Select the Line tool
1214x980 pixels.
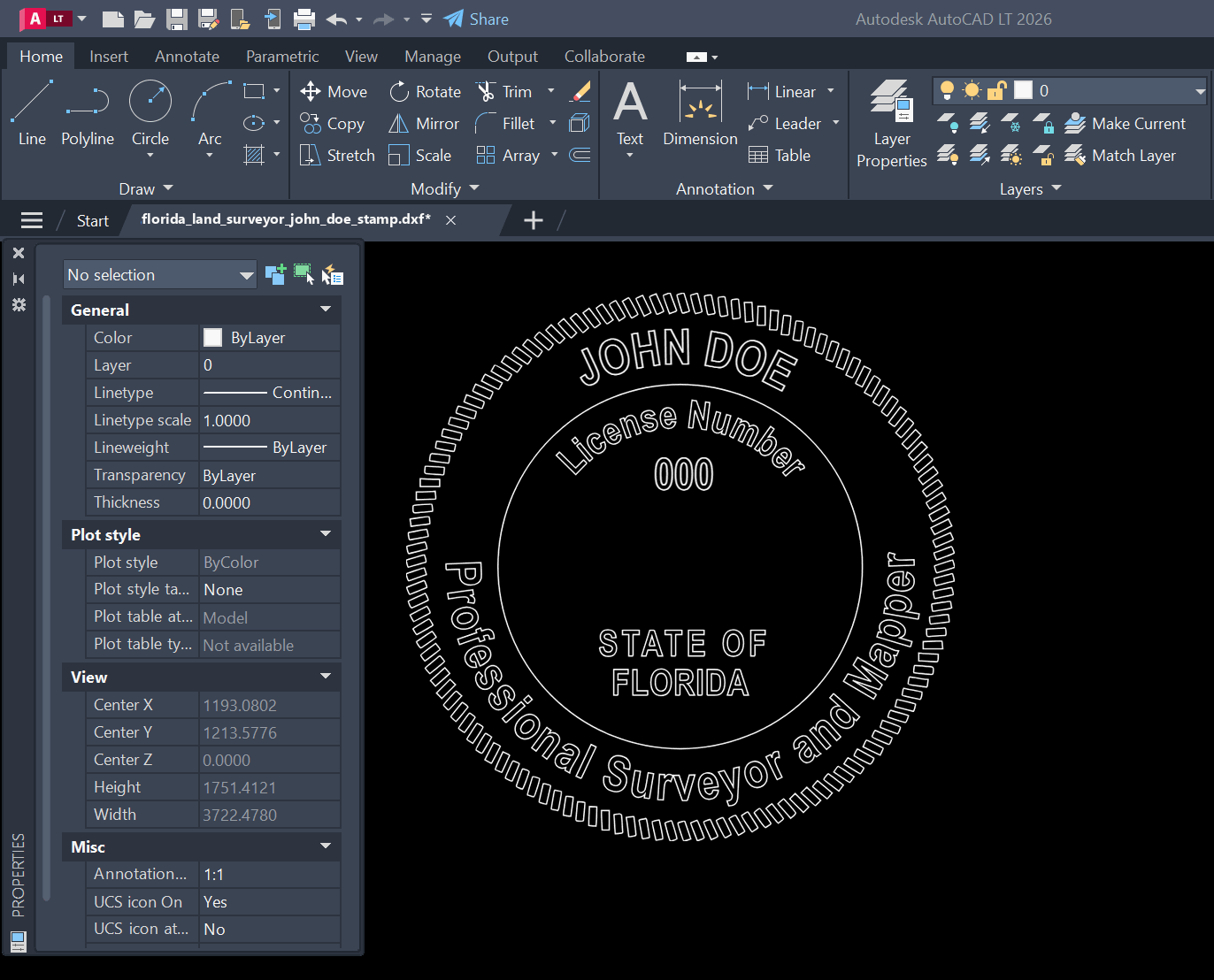pyautogui.click(x=32, y=113)
